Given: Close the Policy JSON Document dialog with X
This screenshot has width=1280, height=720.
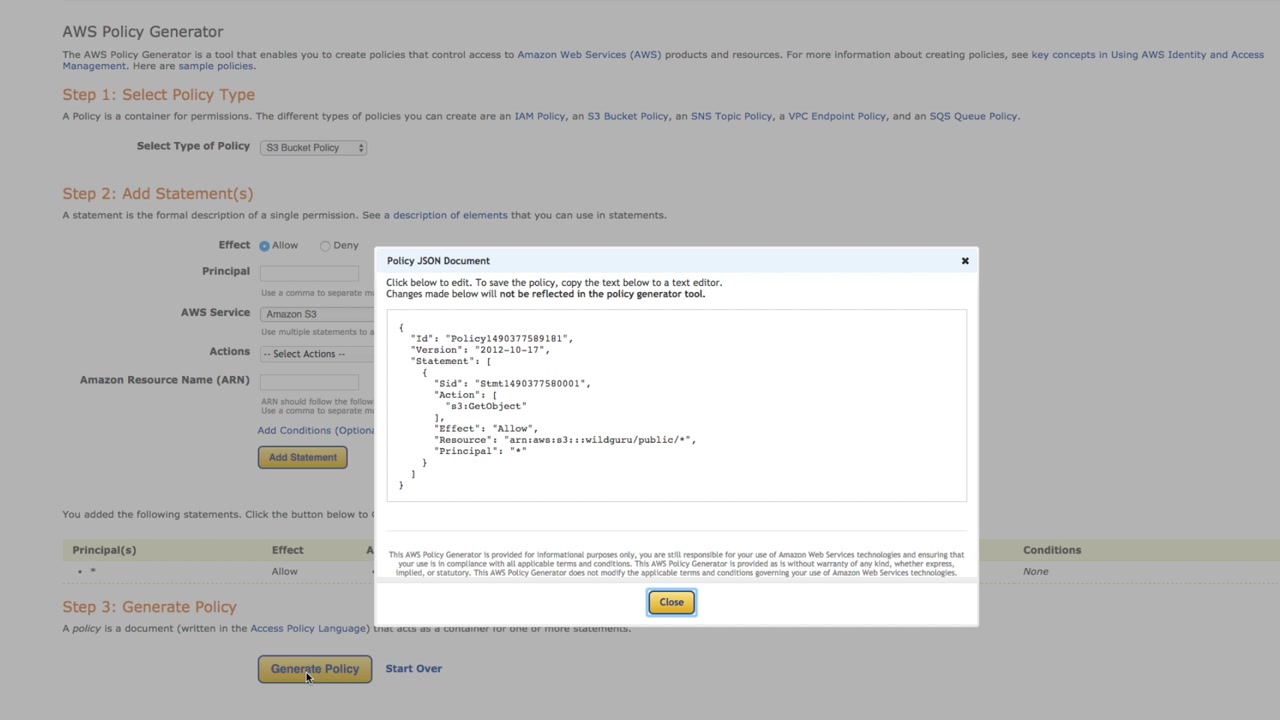Looking at the screenshot, I should (965, 261).
